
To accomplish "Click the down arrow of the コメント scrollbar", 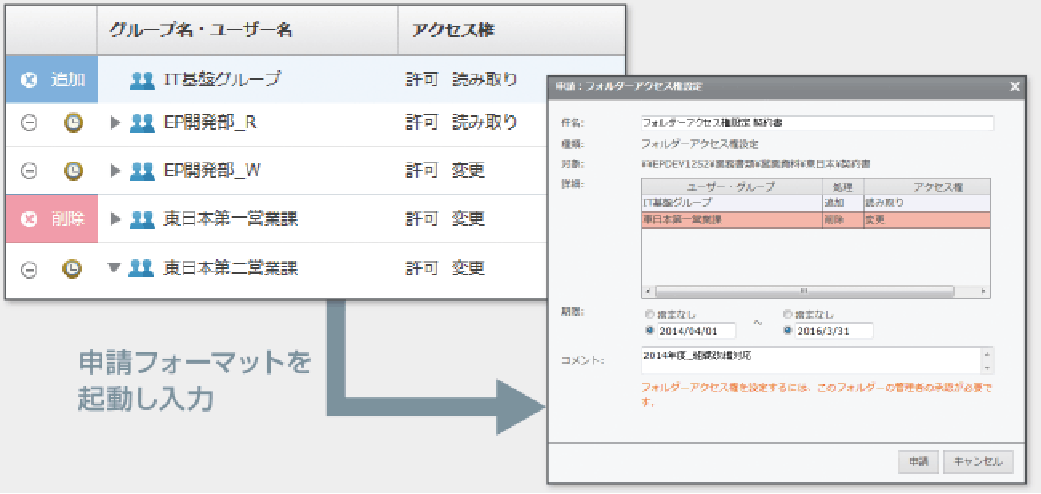I will 988,367.
